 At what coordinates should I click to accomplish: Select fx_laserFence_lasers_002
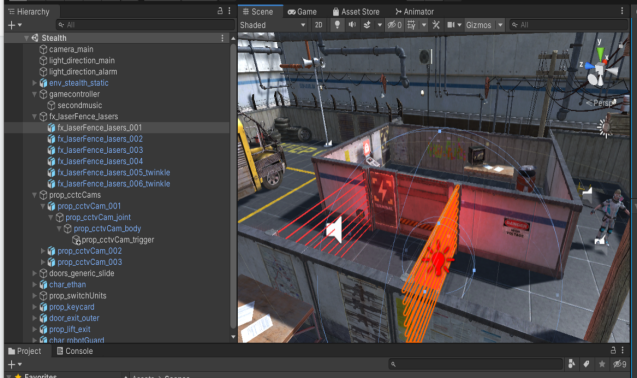click(100, 139)
